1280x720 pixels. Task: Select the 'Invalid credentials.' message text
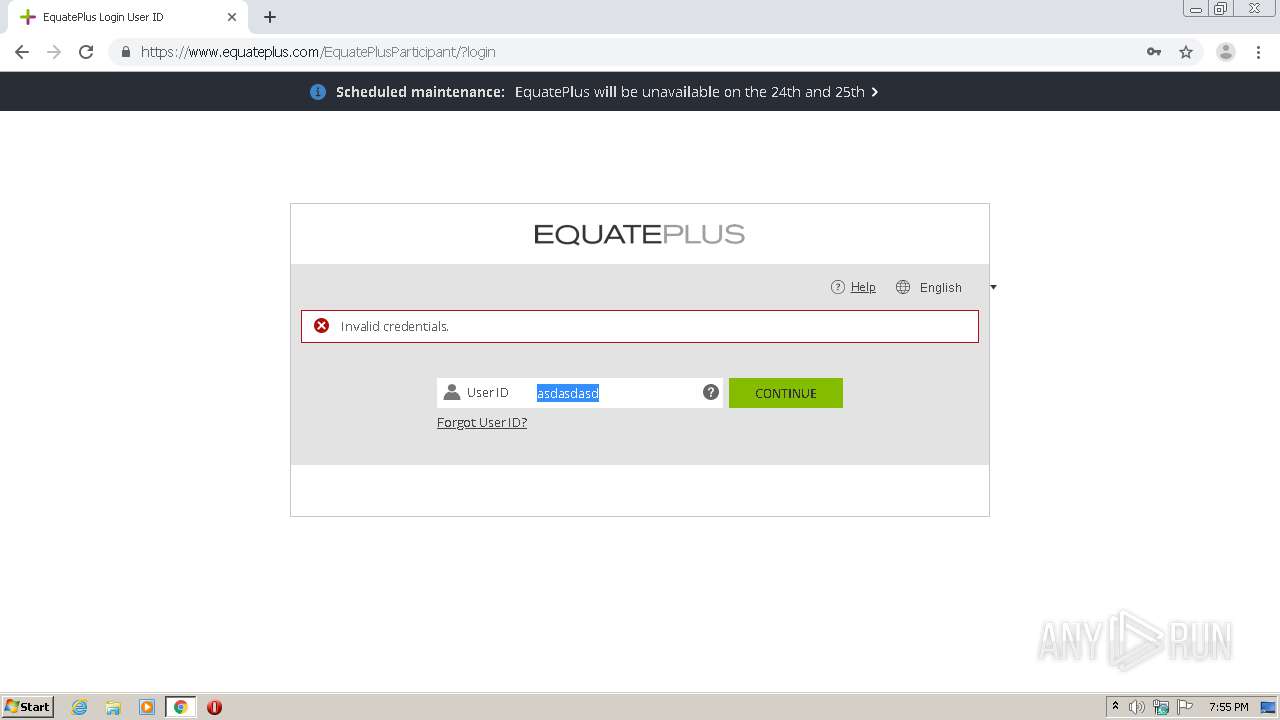point(394,326)
